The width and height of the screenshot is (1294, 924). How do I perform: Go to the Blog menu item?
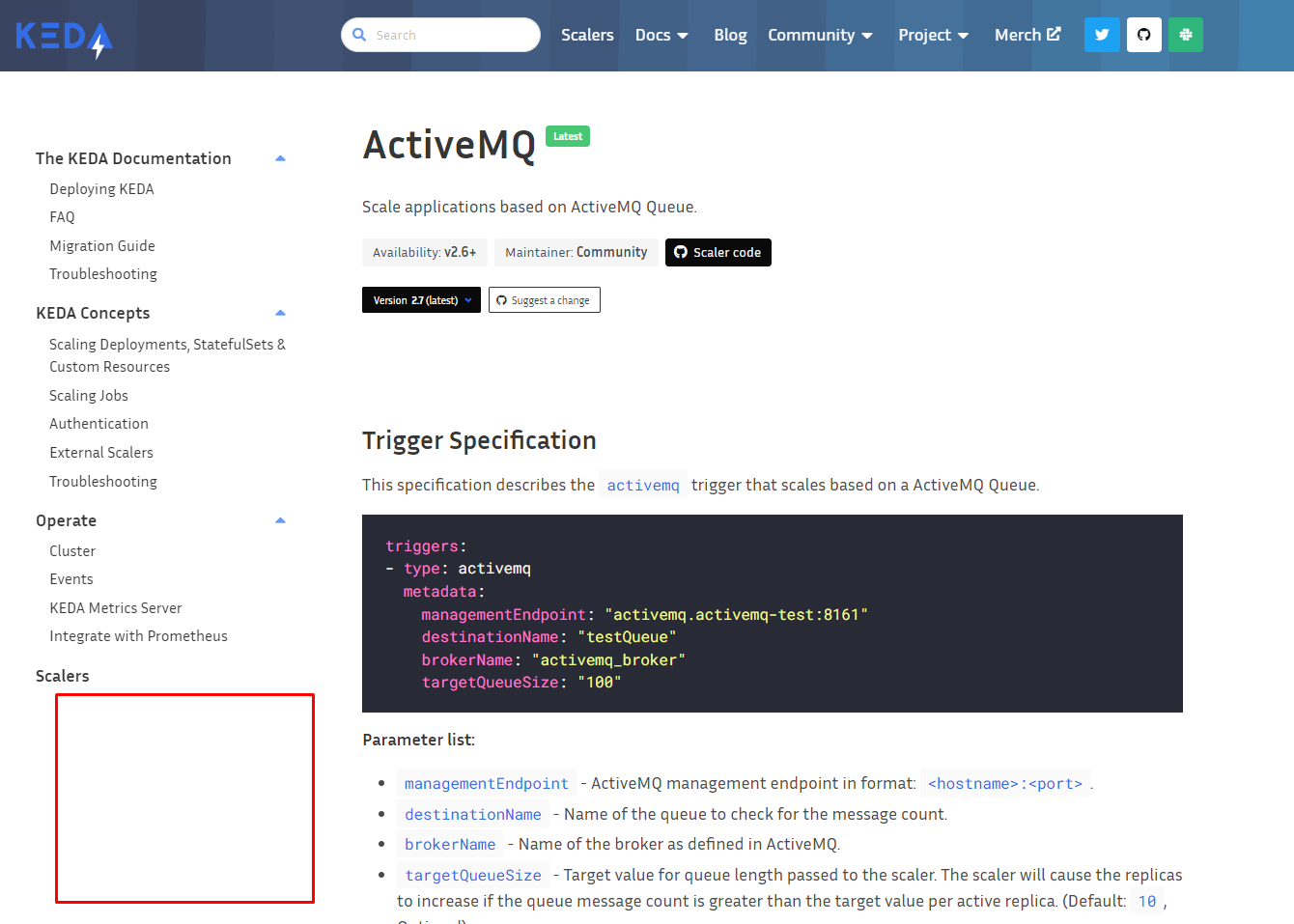730,35
